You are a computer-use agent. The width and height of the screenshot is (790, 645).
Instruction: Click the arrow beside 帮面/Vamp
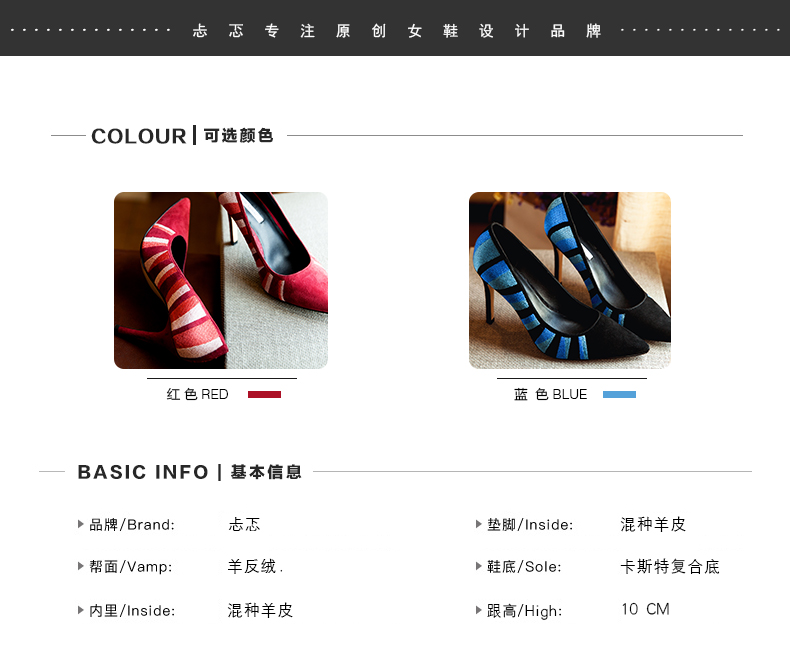(81, 566)
